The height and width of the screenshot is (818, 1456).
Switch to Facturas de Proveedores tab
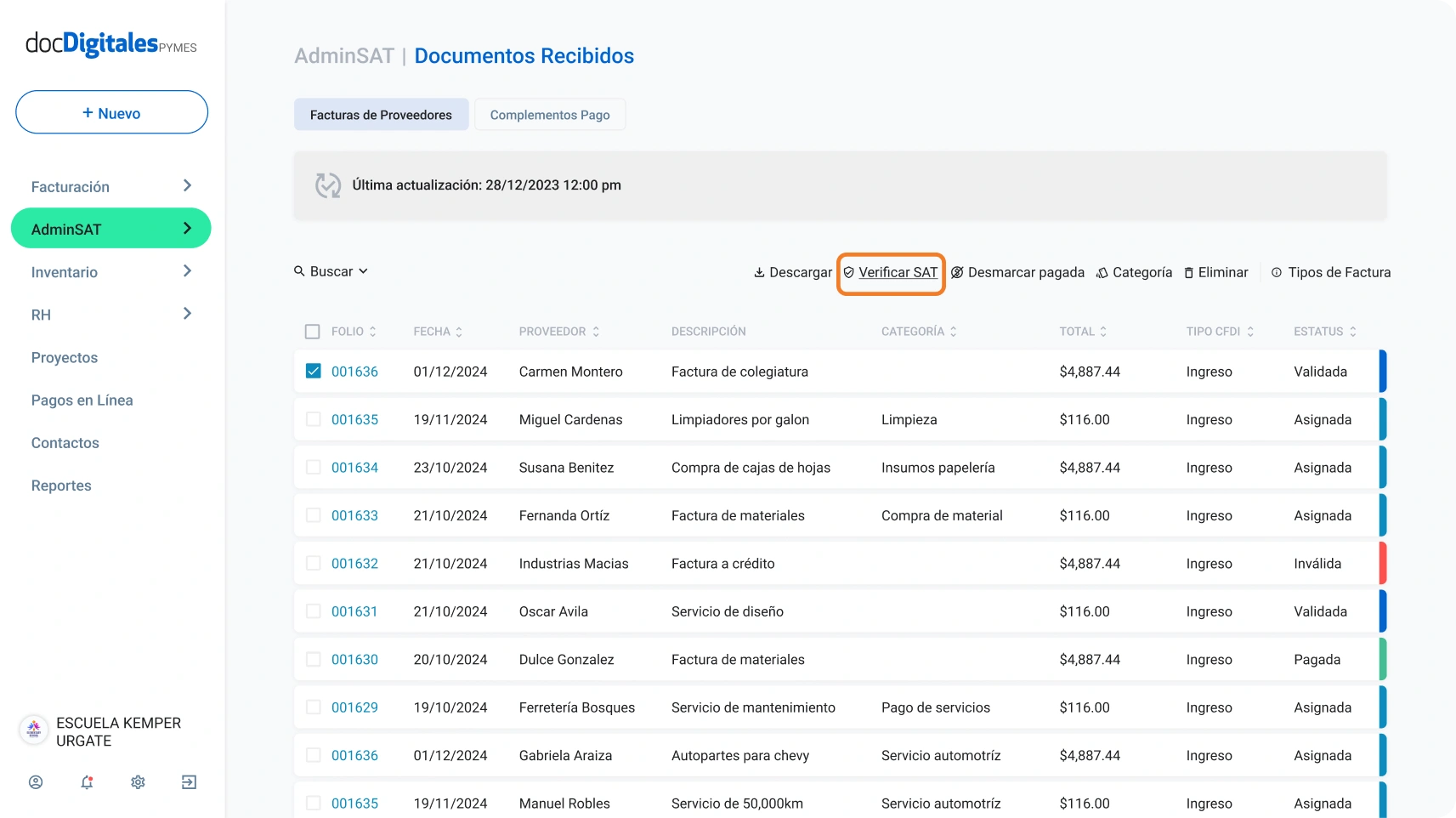tap(381, 115)
